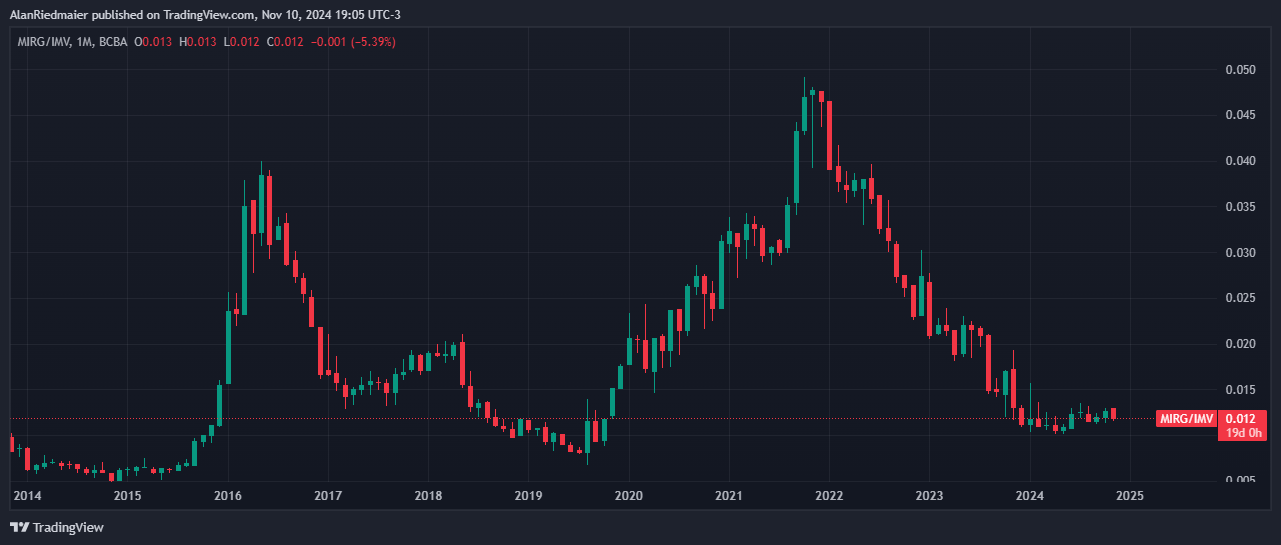Click the 19d 0h countdown label

pos(1243,433)
